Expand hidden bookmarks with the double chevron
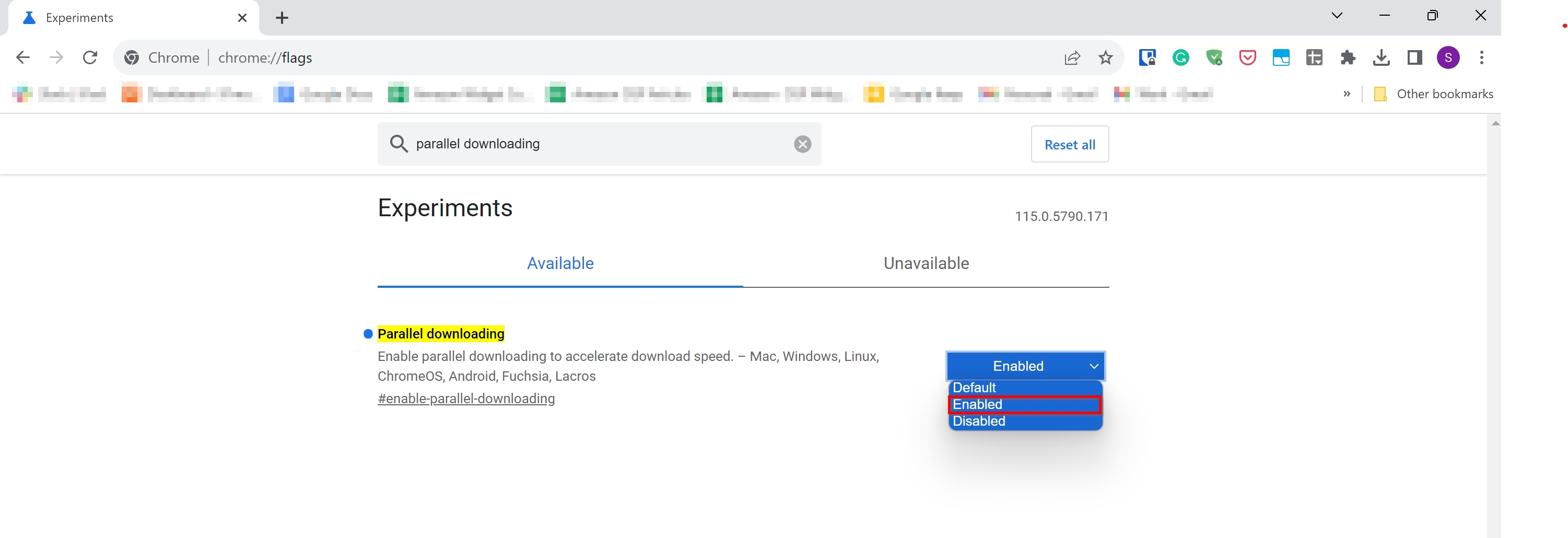Viewport: 1568px width, 538px height. pos(1347,93)
